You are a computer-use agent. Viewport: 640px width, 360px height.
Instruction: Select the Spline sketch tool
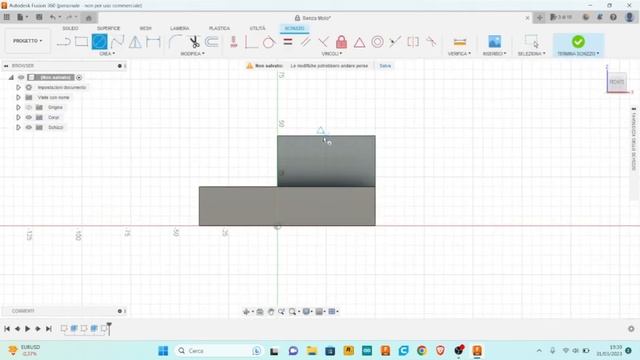click(118, 42)
